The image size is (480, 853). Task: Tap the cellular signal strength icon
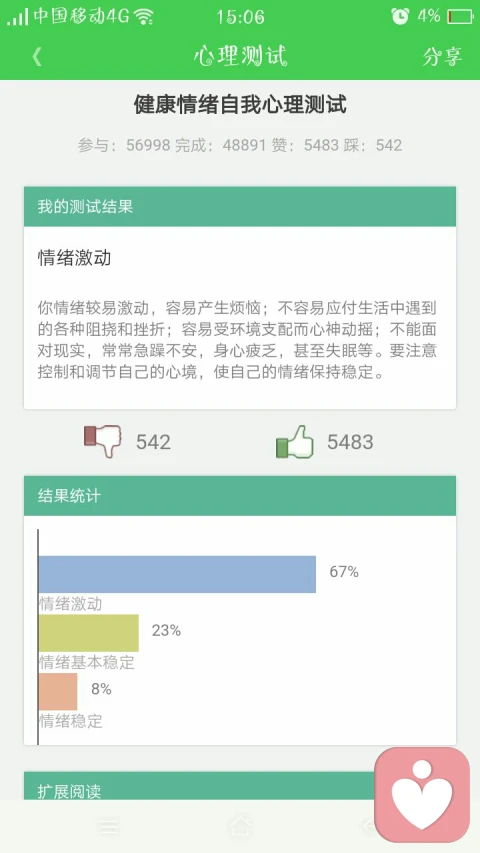click(x=17, y=17)
